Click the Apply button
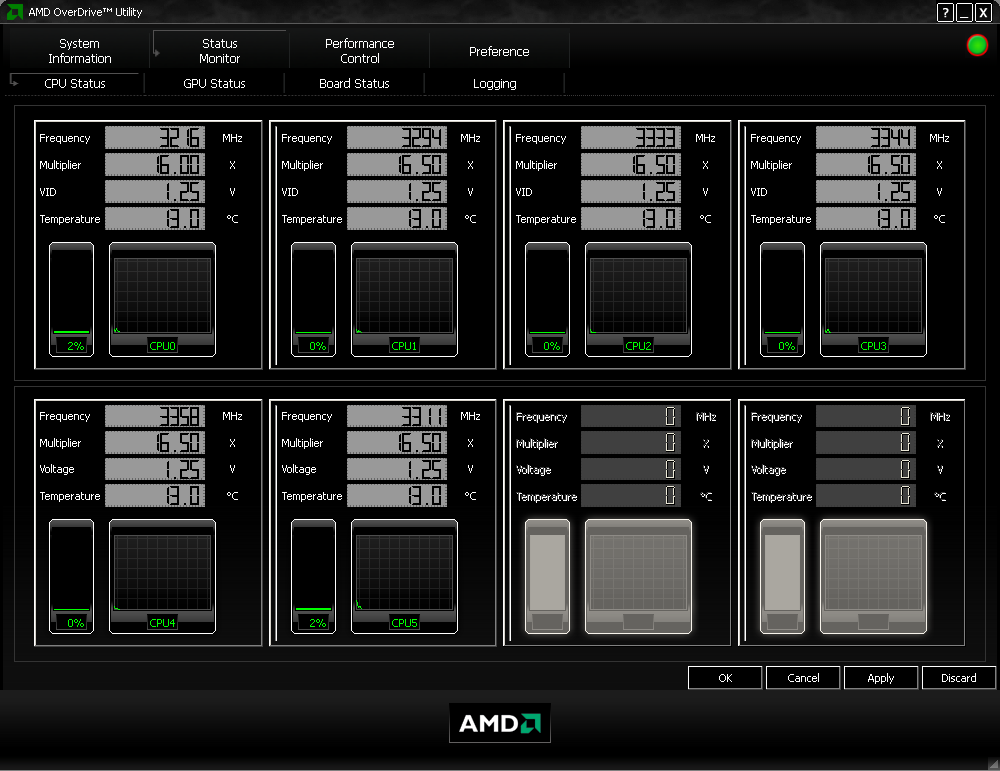 tap(881, 678)
